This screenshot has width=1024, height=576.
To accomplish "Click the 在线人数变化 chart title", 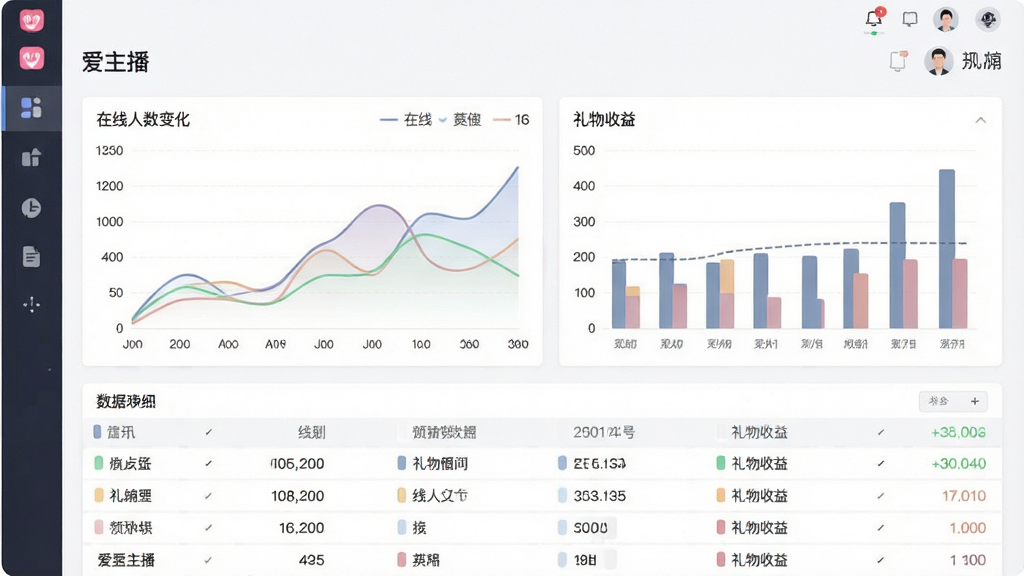I will [143, 120].
